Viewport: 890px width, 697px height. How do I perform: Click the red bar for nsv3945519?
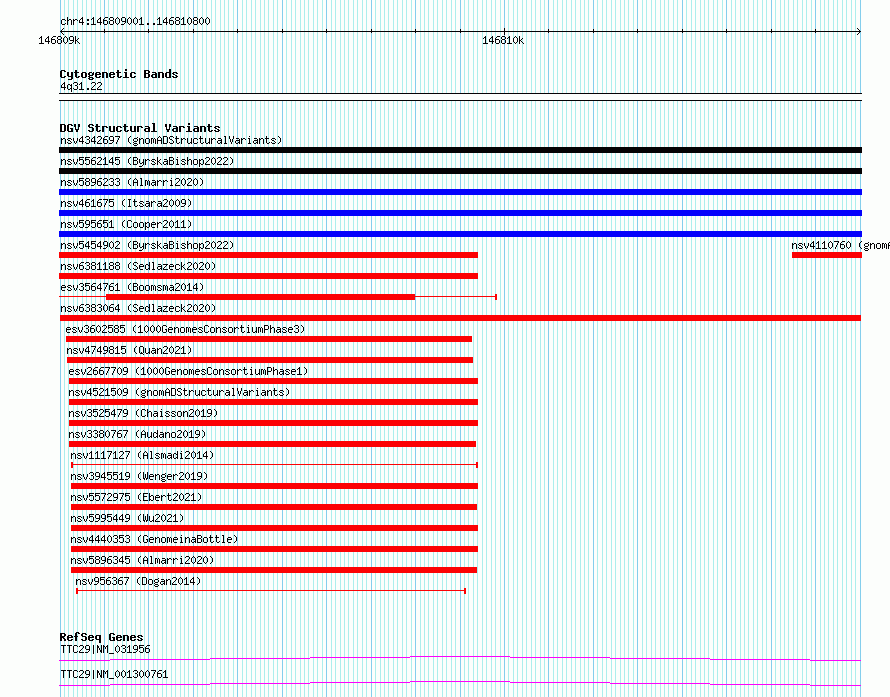(x=274, y=486)
